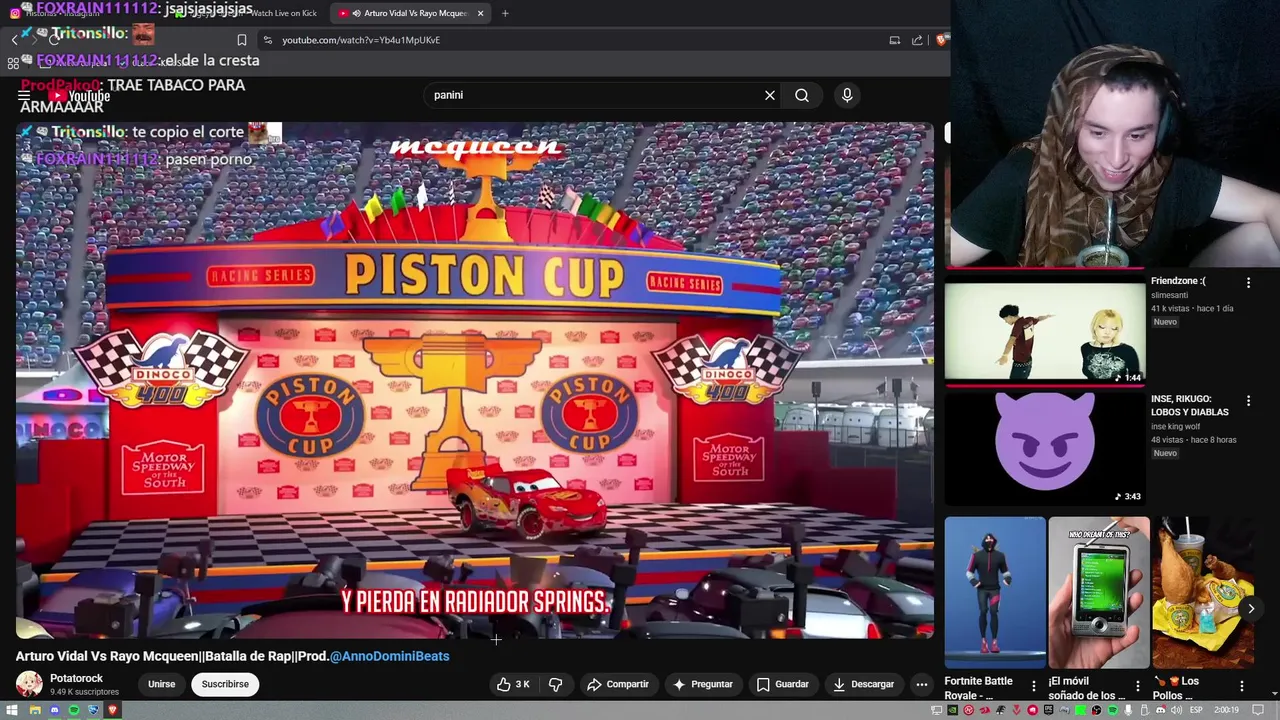The image size is (1280, 720).
Task: Open the Windows Start button
Action: [12, 710]
